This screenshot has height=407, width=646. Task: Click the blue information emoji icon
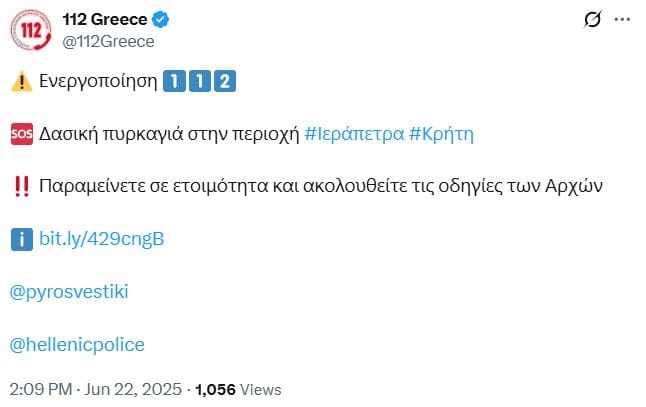(x=22, y=239)
